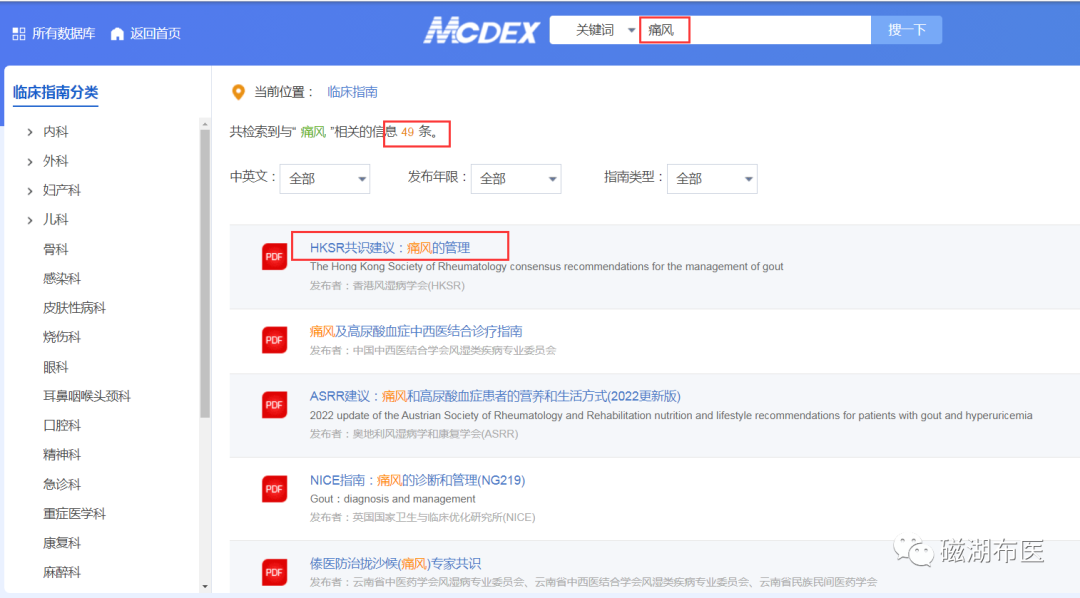Select 烧伤科 category
Viewport: 1080px width, 598px height.
(x=62, y=338)
